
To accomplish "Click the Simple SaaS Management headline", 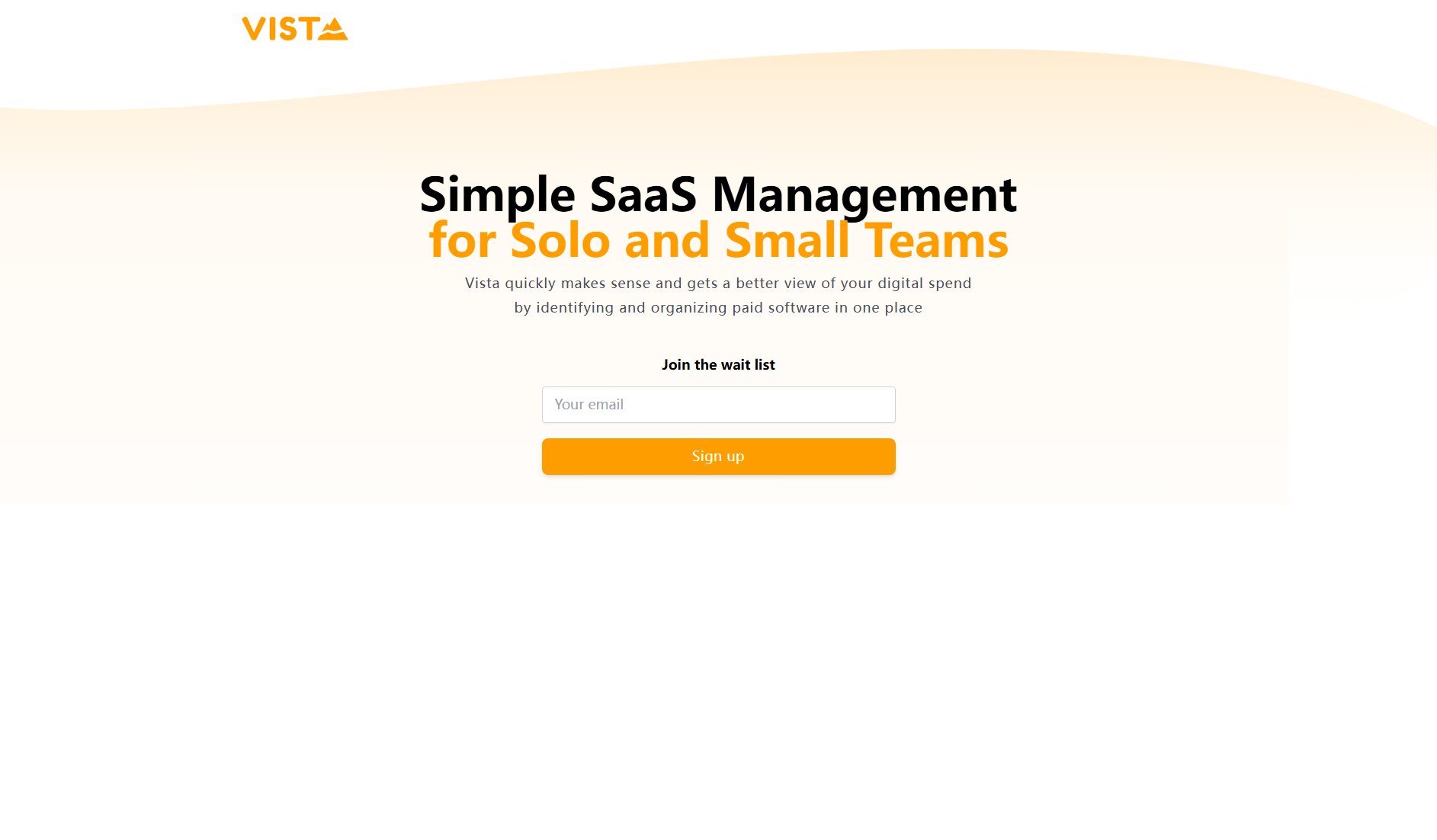I will (x=717, y=194).
